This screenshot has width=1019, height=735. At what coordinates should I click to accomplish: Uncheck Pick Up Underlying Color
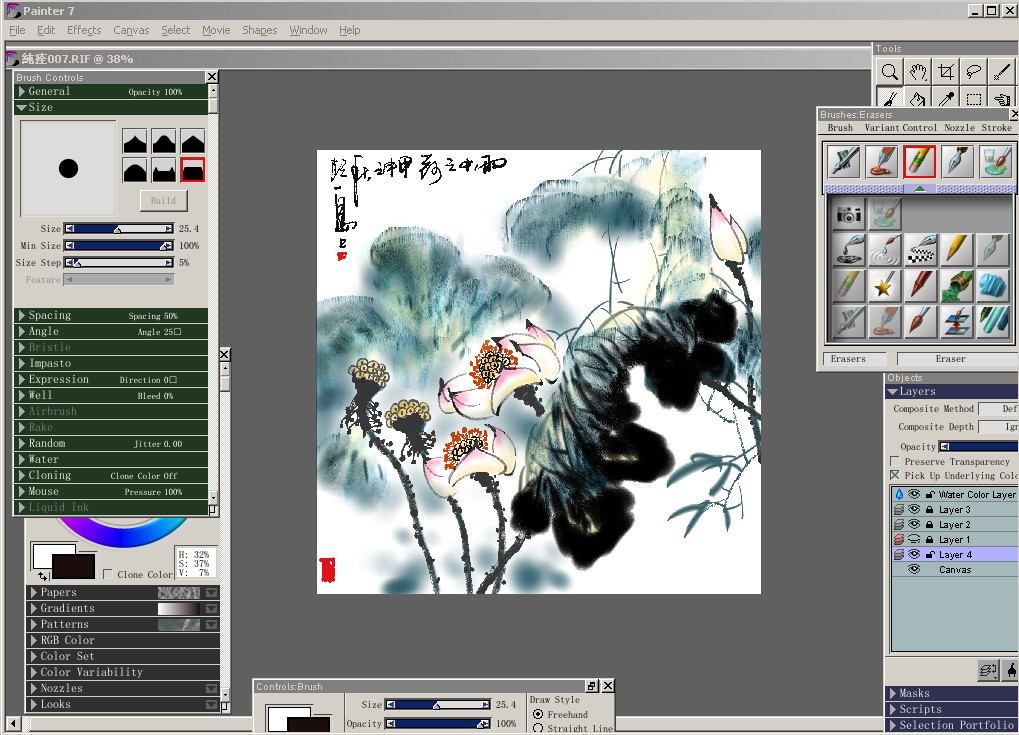(x=895, y=475)
